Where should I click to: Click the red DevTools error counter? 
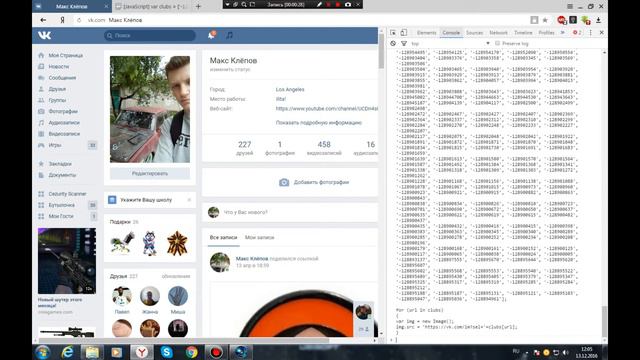(x=577, y=33)
